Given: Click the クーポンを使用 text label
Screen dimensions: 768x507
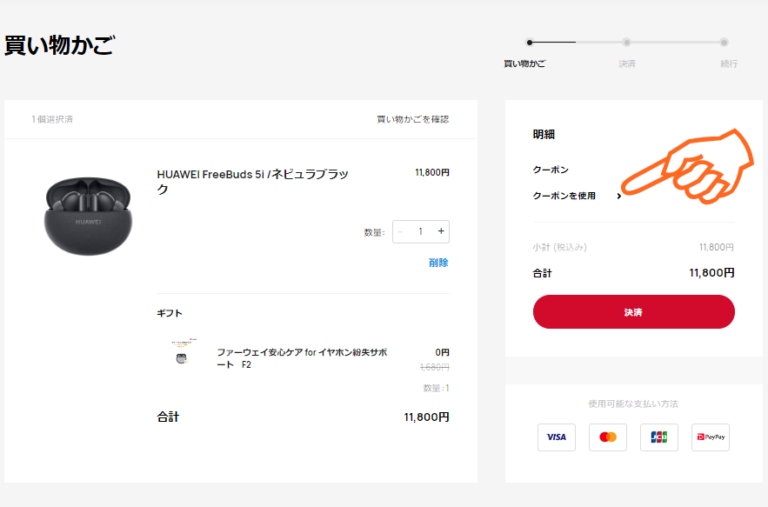Looking at the screenshot, I should click(564, 196).
